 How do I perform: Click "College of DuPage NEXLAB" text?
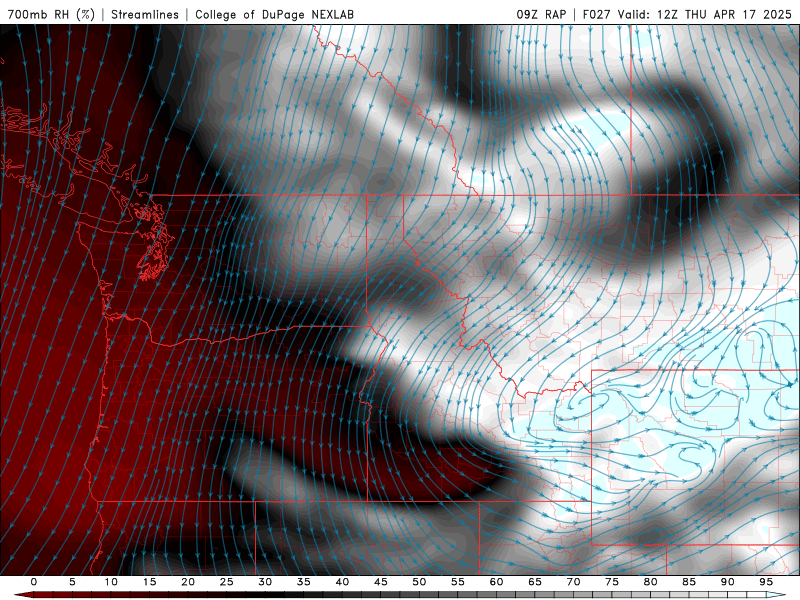(x=274, y=14)
